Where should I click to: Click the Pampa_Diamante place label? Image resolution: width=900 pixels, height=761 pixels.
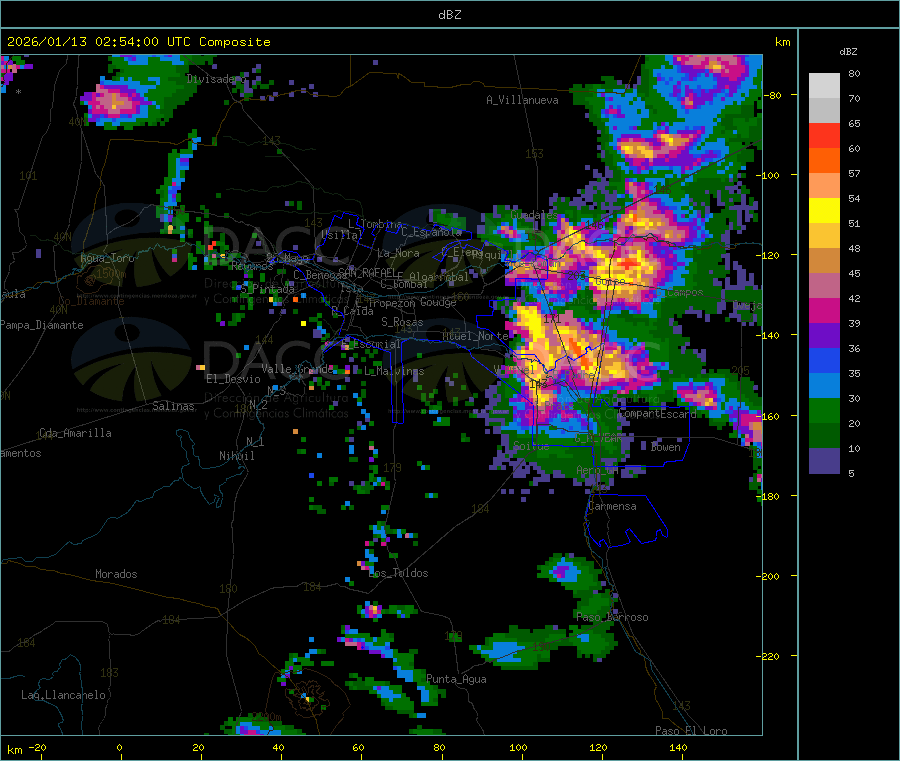41,325
